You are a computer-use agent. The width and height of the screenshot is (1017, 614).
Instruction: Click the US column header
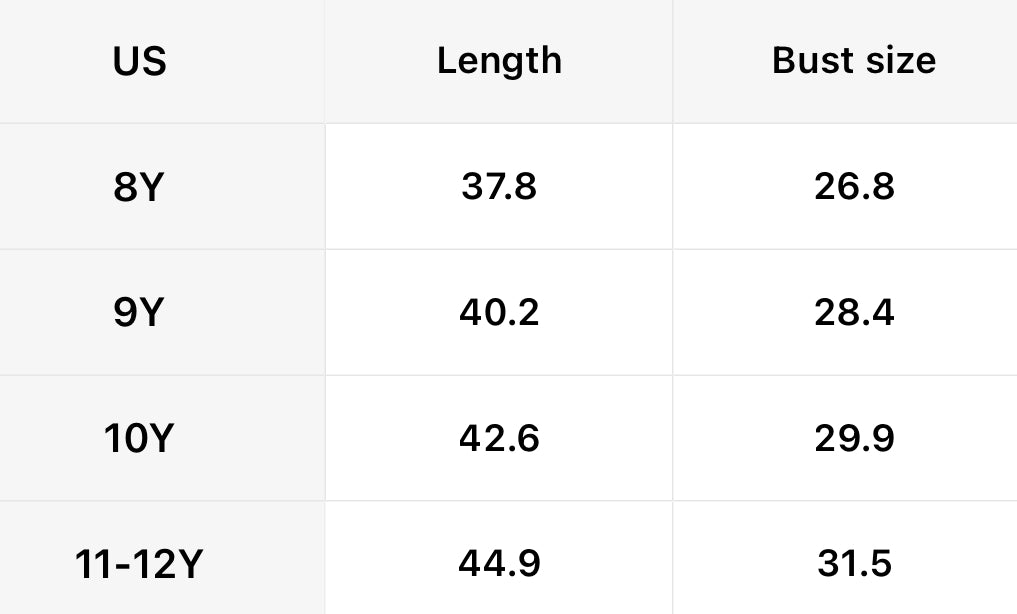click(x=139, y=61)
